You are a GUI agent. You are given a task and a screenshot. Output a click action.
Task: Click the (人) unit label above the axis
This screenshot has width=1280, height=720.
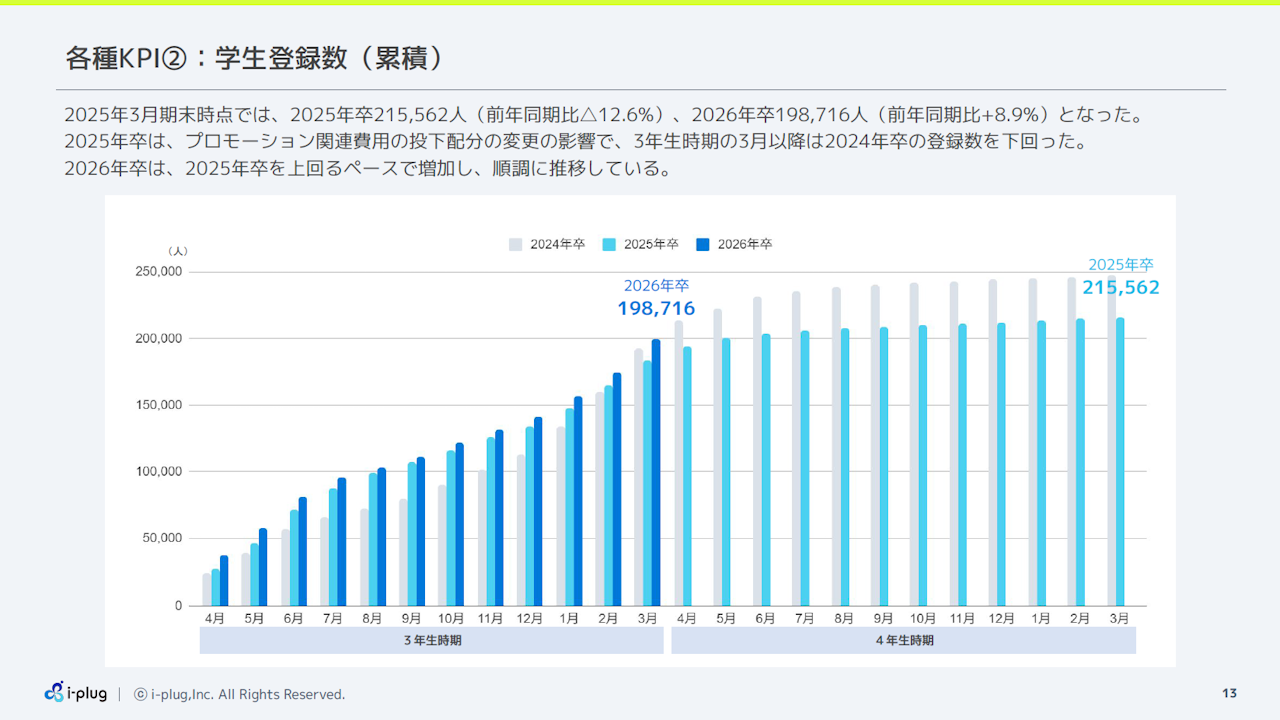[177, 251]
